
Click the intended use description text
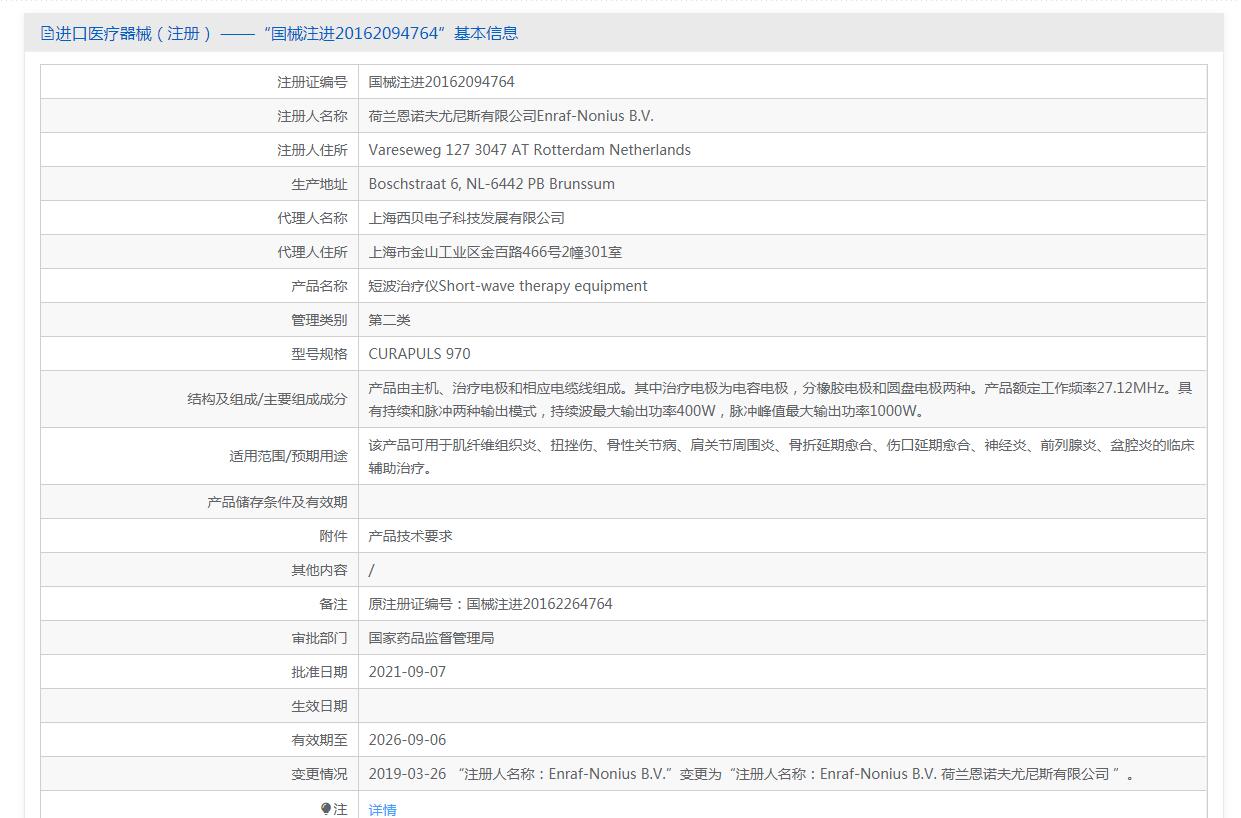pos(780,456)
